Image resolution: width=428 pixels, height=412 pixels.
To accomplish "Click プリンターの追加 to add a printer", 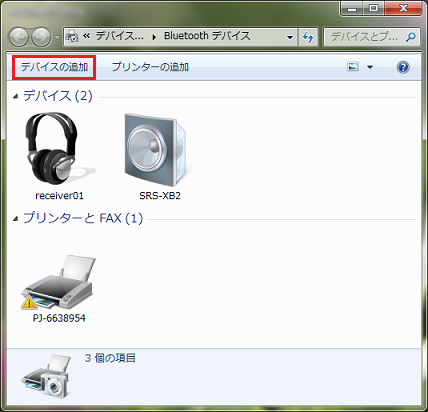I will [x=150, y=67].
